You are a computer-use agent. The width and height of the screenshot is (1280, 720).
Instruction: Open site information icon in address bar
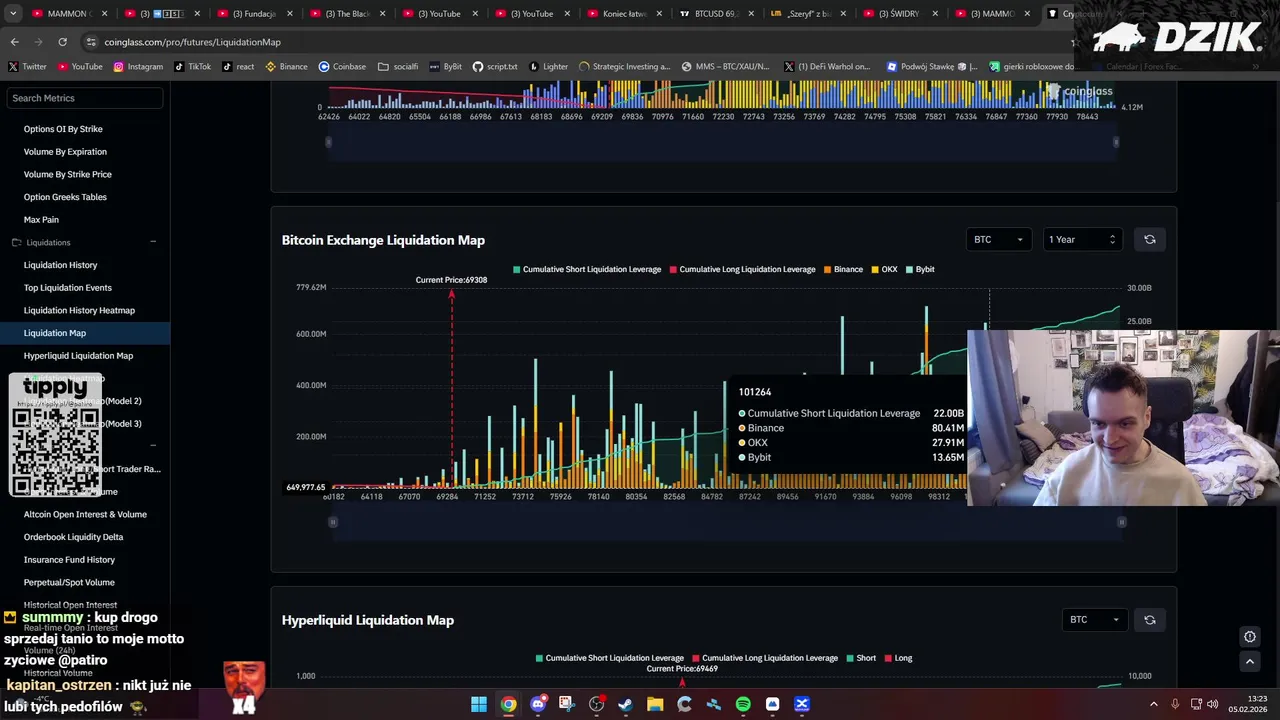(92, 42)
